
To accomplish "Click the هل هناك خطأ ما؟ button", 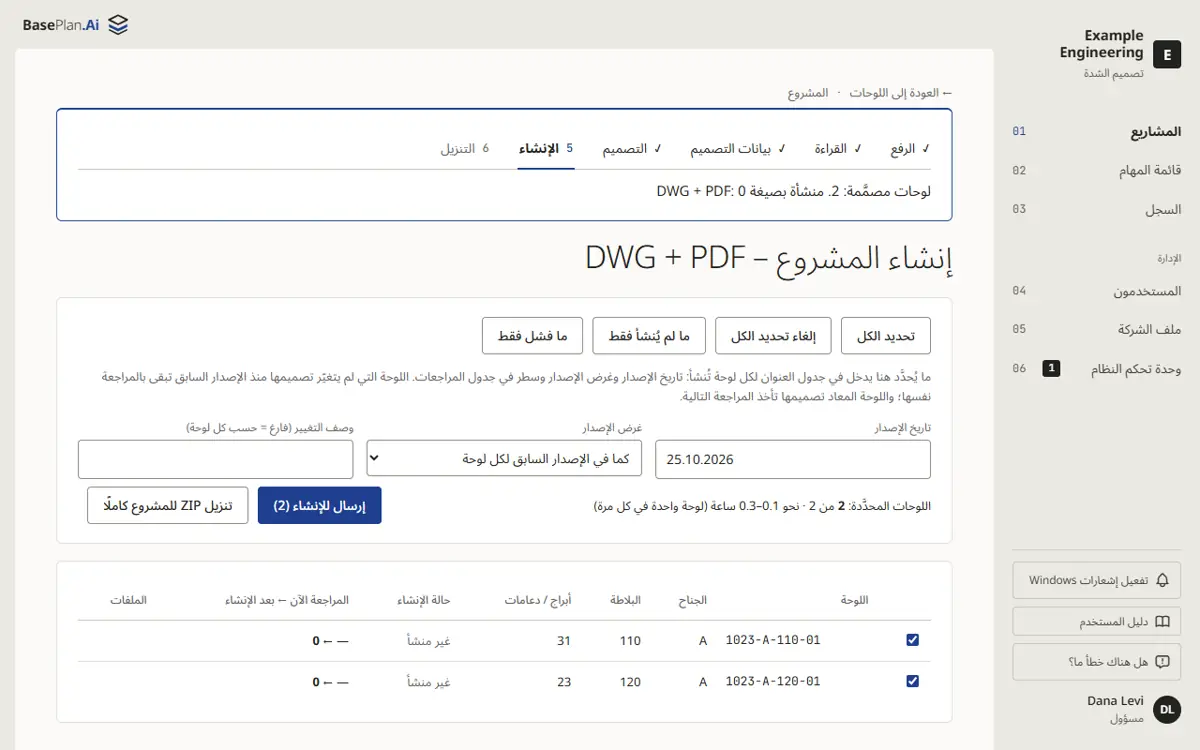I will (x=1097, y=662).
